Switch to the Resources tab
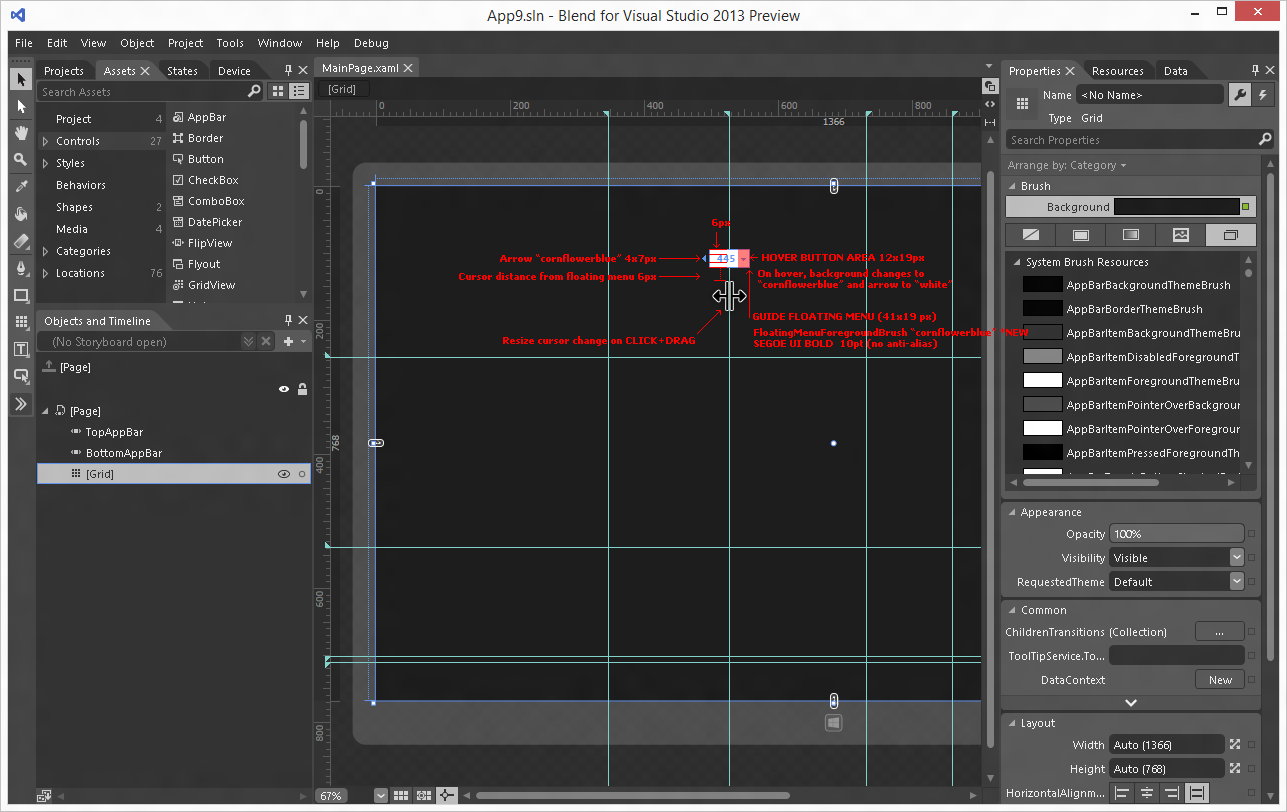Viewport: 1287px width, 812px height. point(1117,71)
